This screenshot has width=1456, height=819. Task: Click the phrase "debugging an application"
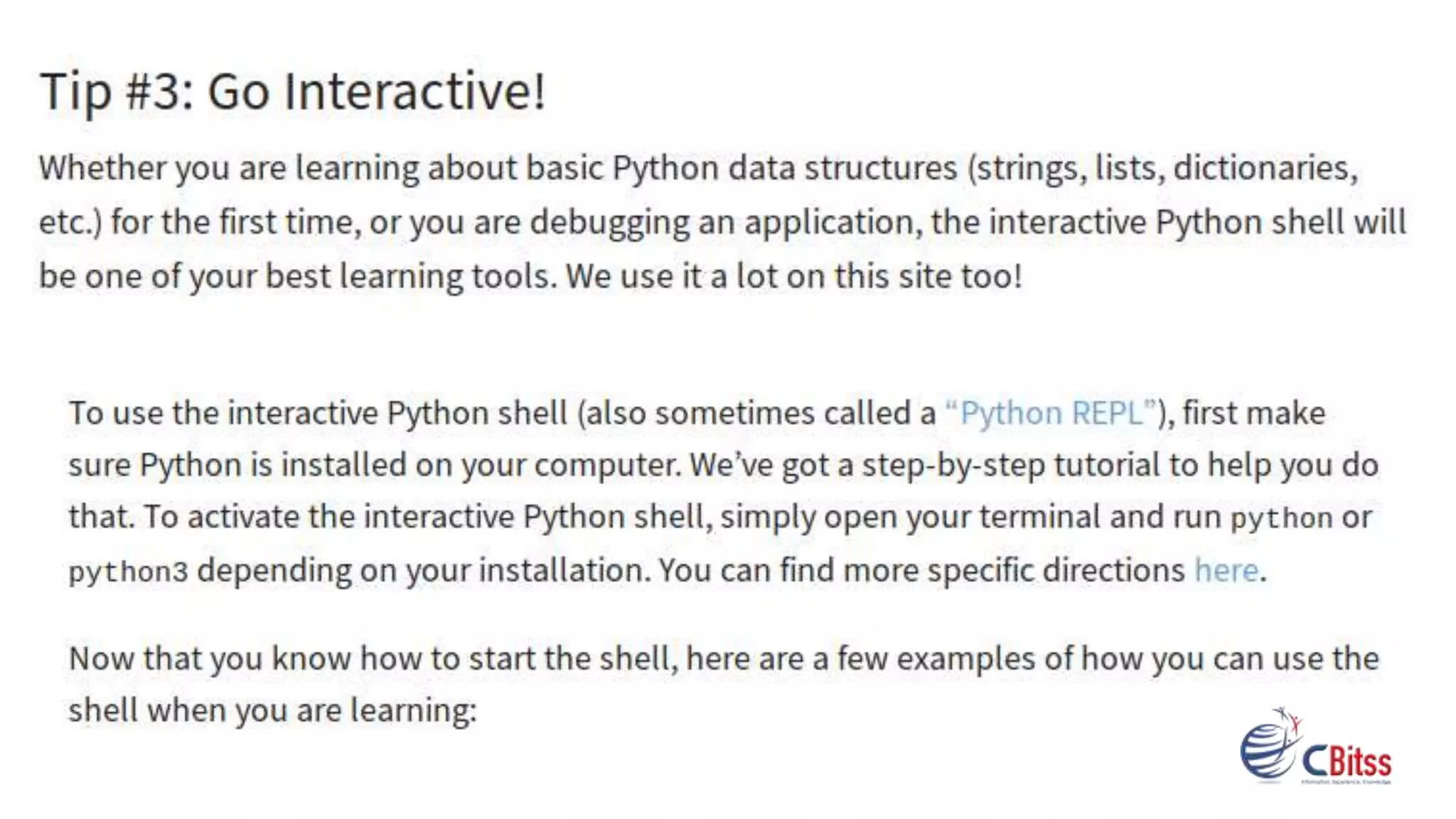coord(722,223)
